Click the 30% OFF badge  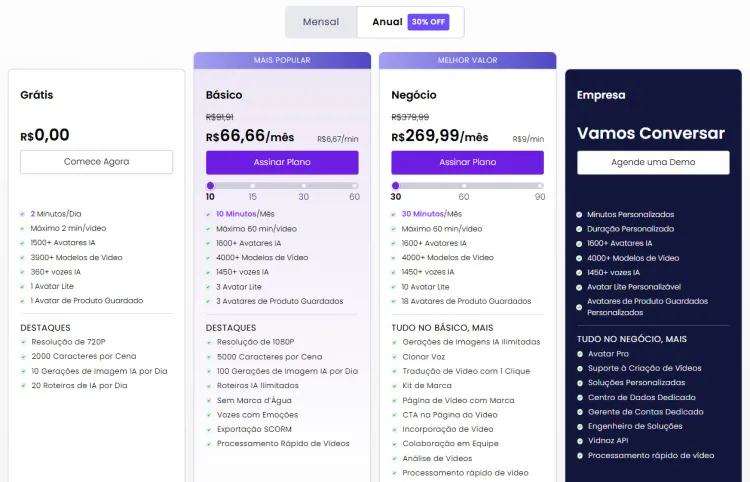tap(428, 22)
